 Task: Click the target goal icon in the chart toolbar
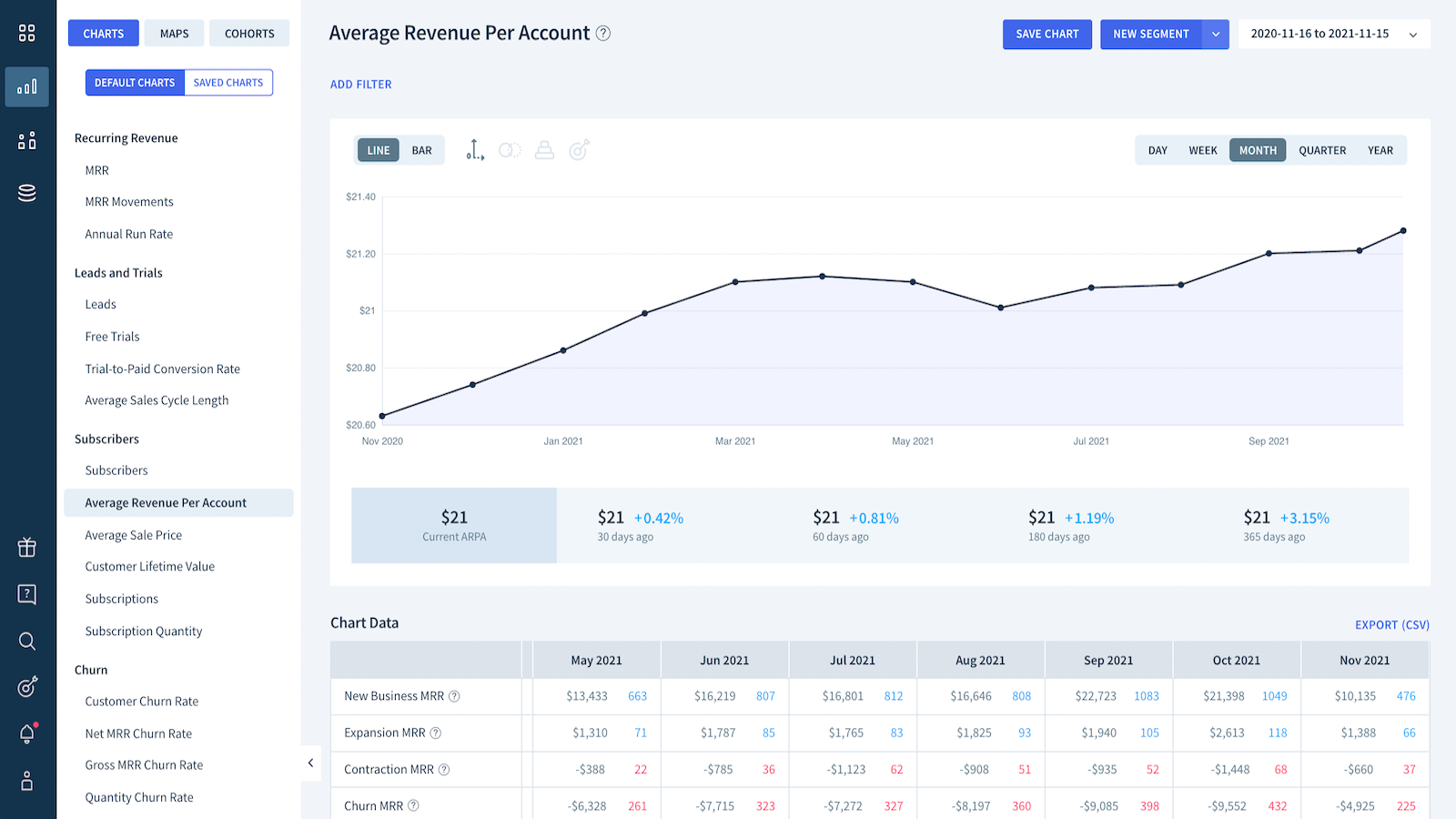pyautogui.click(x=580, y=150)
